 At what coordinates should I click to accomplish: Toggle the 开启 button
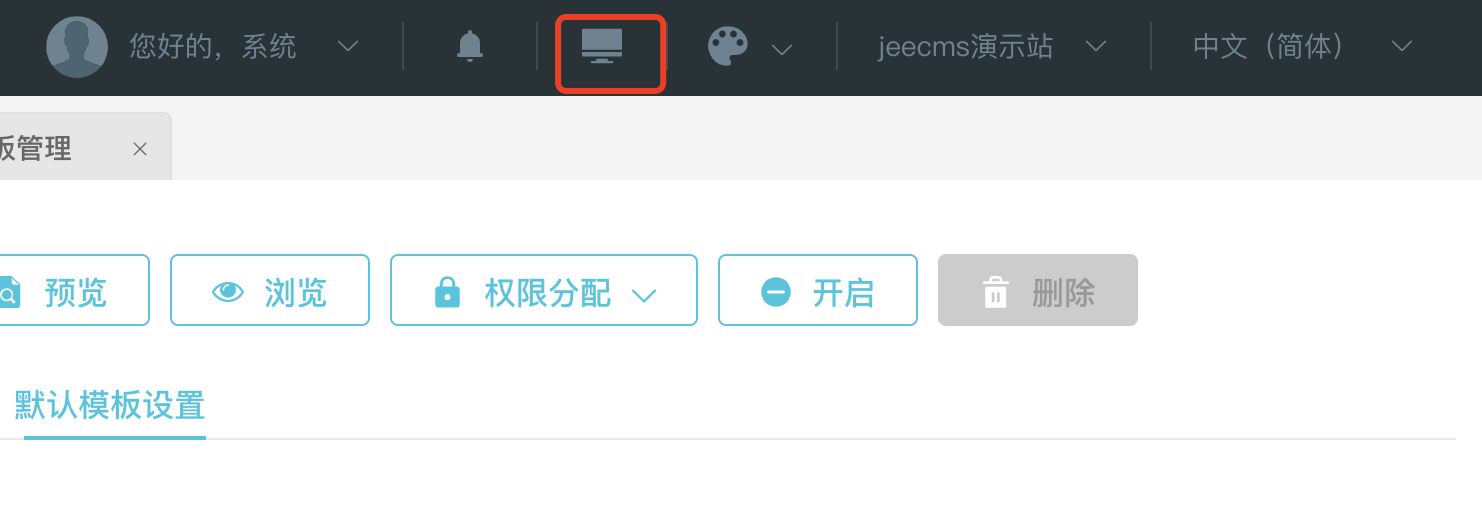coord(818,290)
